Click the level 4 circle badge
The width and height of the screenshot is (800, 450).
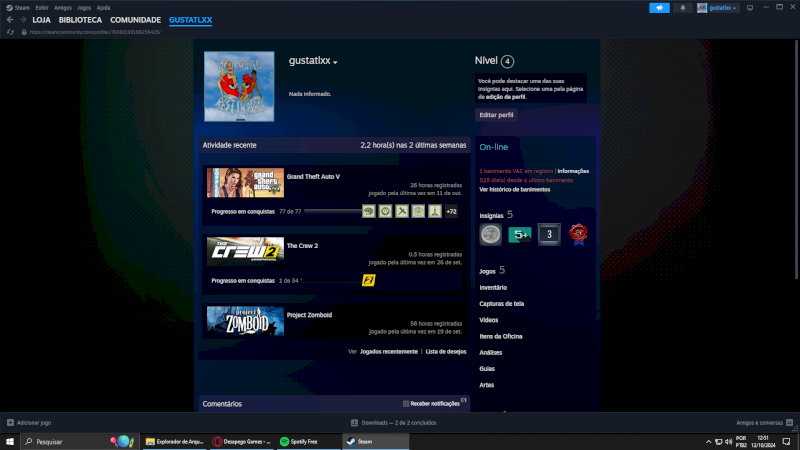point(507,61)
